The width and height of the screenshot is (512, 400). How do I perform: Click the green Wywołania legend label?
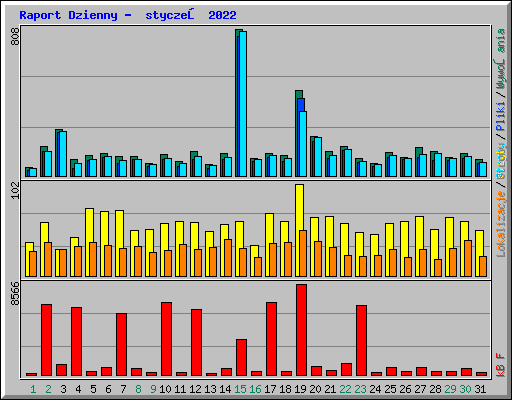tap(501, 59)
